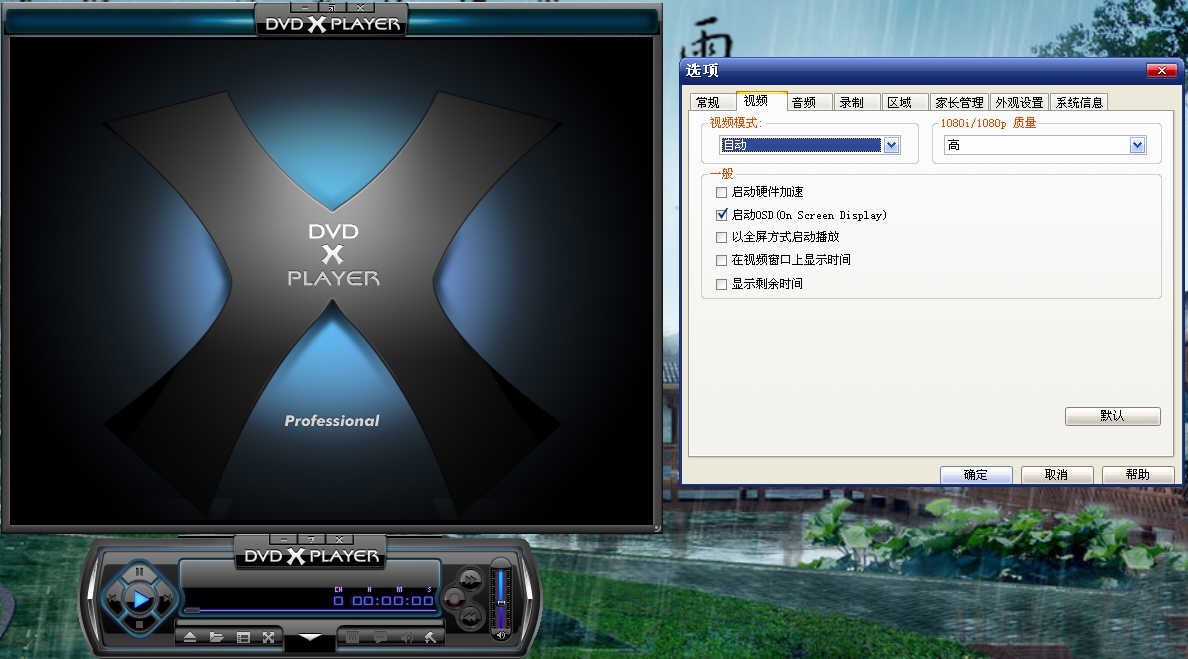Disable 启动OSD on-screen display

click(x=722, y=214)
